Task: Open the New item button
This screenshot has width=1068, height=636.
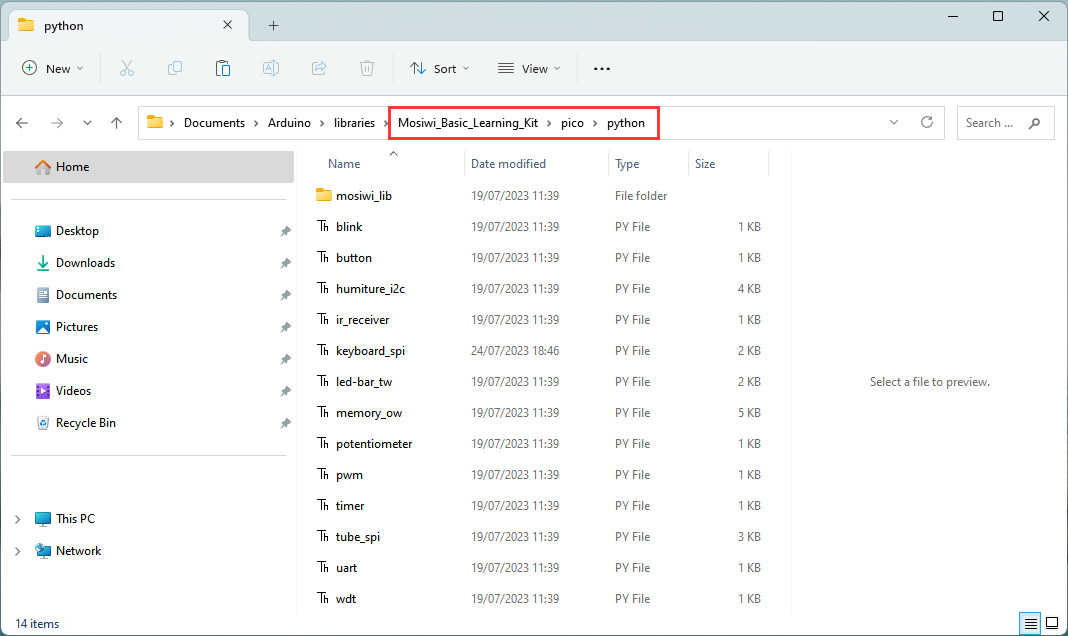Action: (x=52, y=68)
